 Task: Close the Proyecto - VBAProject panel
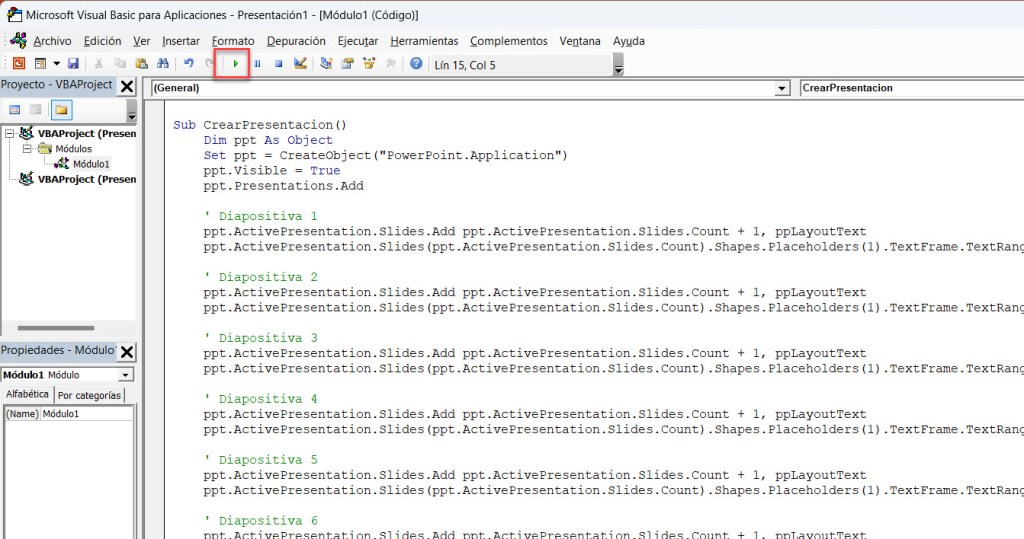tap(127, 86)
